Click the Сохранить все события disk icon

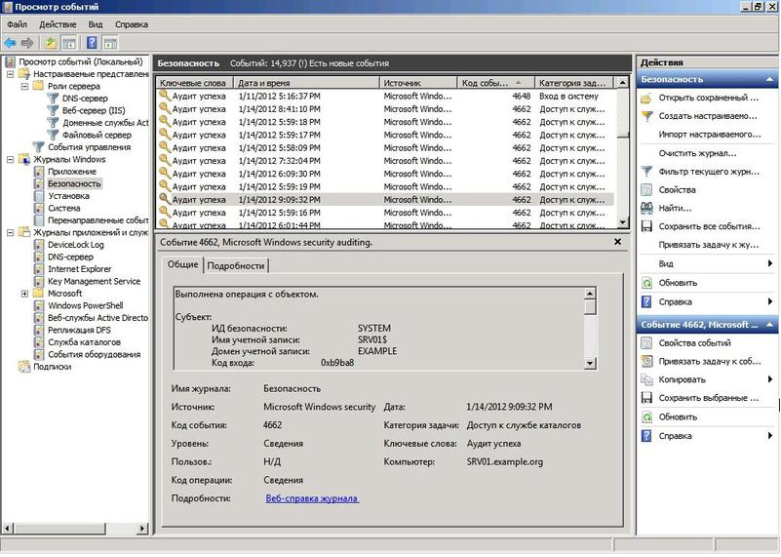[647, 227]
